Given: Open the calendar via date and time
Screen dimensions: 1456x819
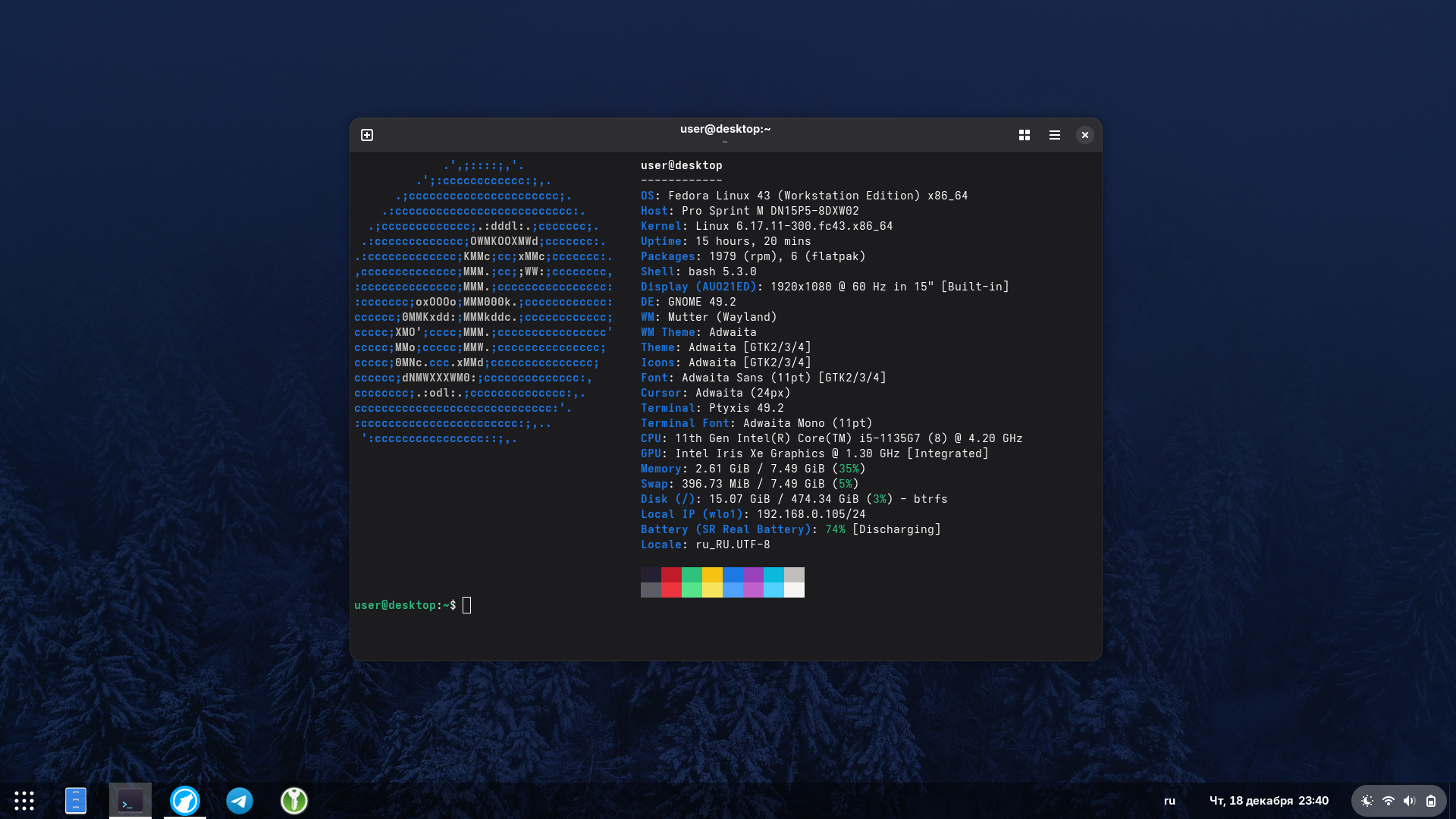Looking at the screenshot, I should pyautogui.click(x=1269, y=801).
